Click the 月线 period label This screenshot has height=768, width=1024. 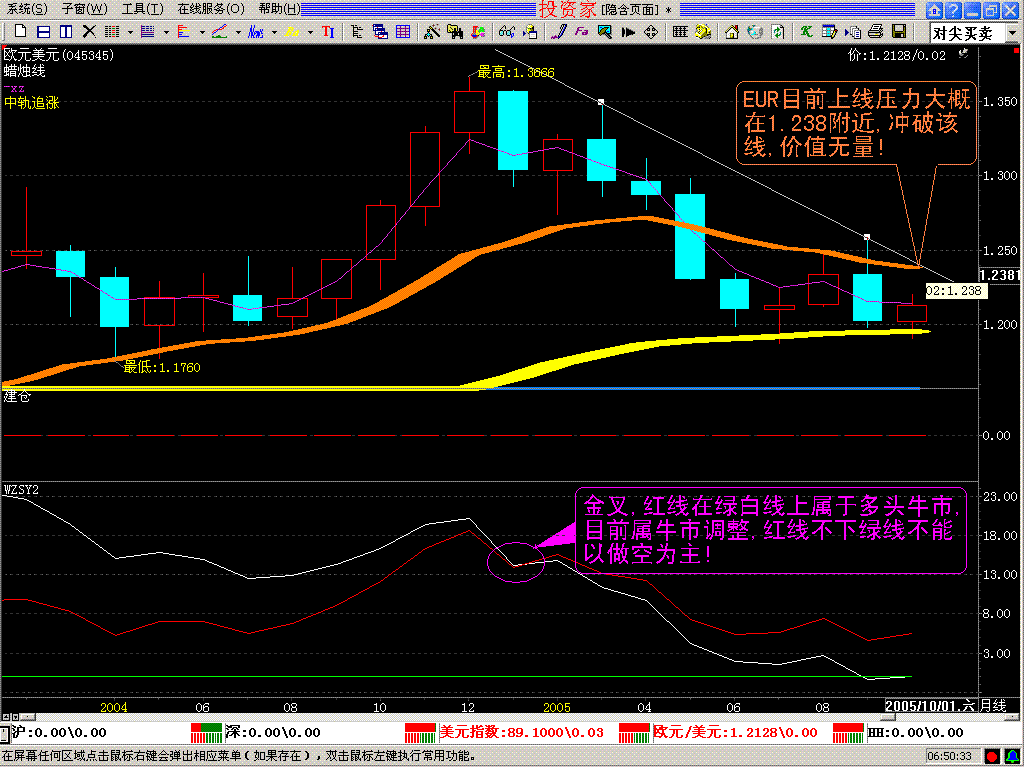[x=994, y=706]
